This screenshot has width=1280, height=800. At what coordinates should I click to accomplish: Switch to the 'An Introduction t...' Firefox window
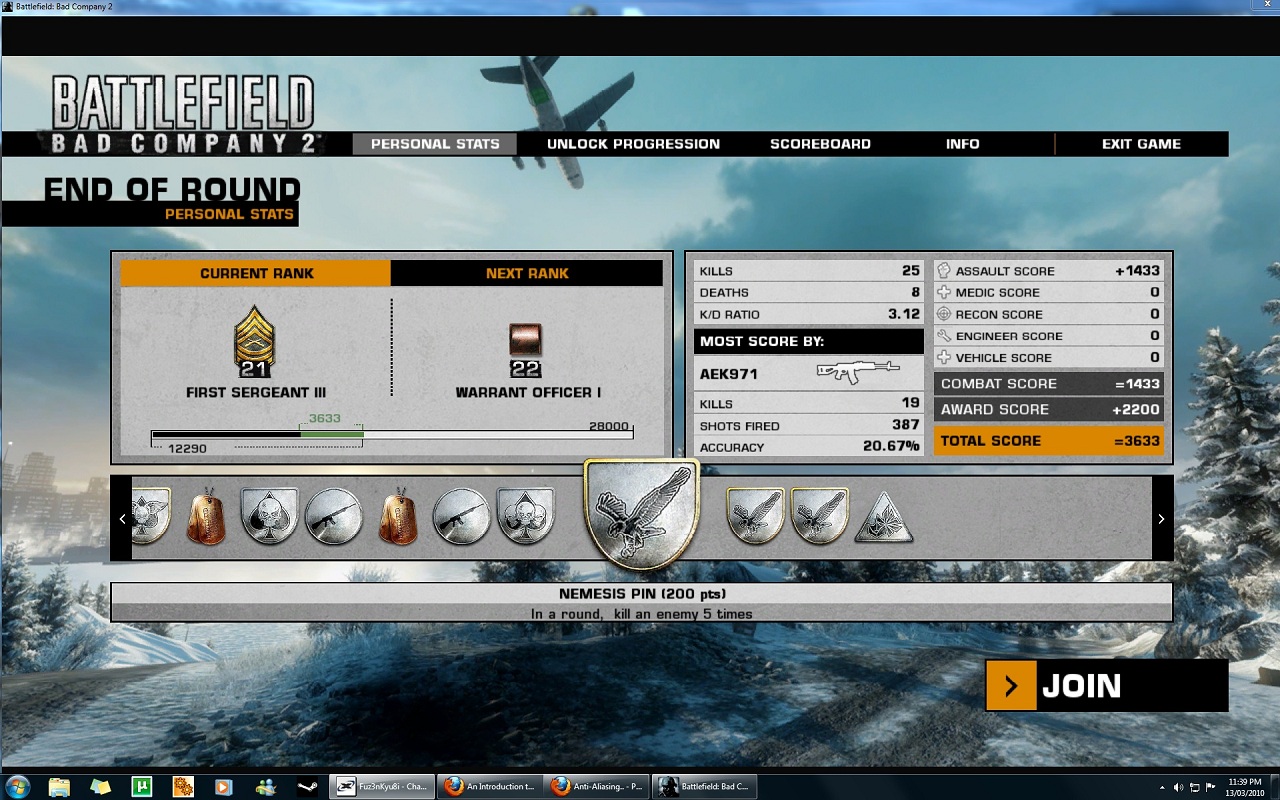point(489,786)
